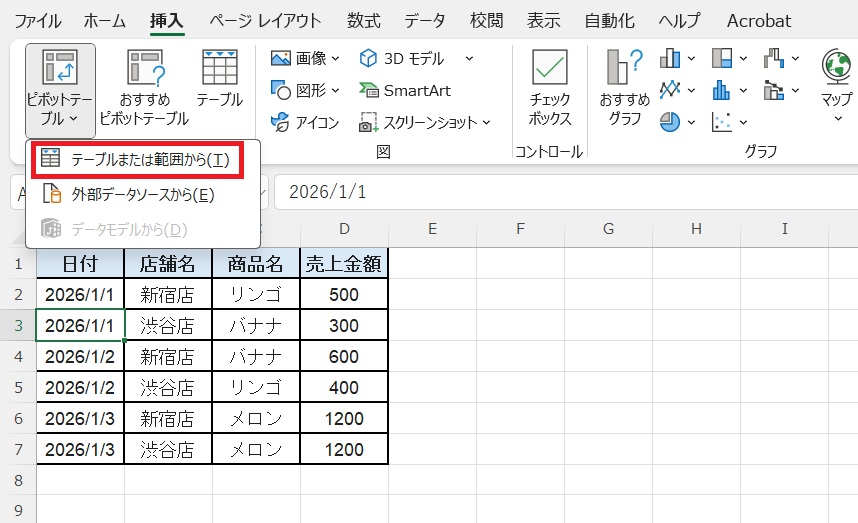
Task: Click the スクリーンショット icon
Action: pyautogui.click(x=368, y=122)
